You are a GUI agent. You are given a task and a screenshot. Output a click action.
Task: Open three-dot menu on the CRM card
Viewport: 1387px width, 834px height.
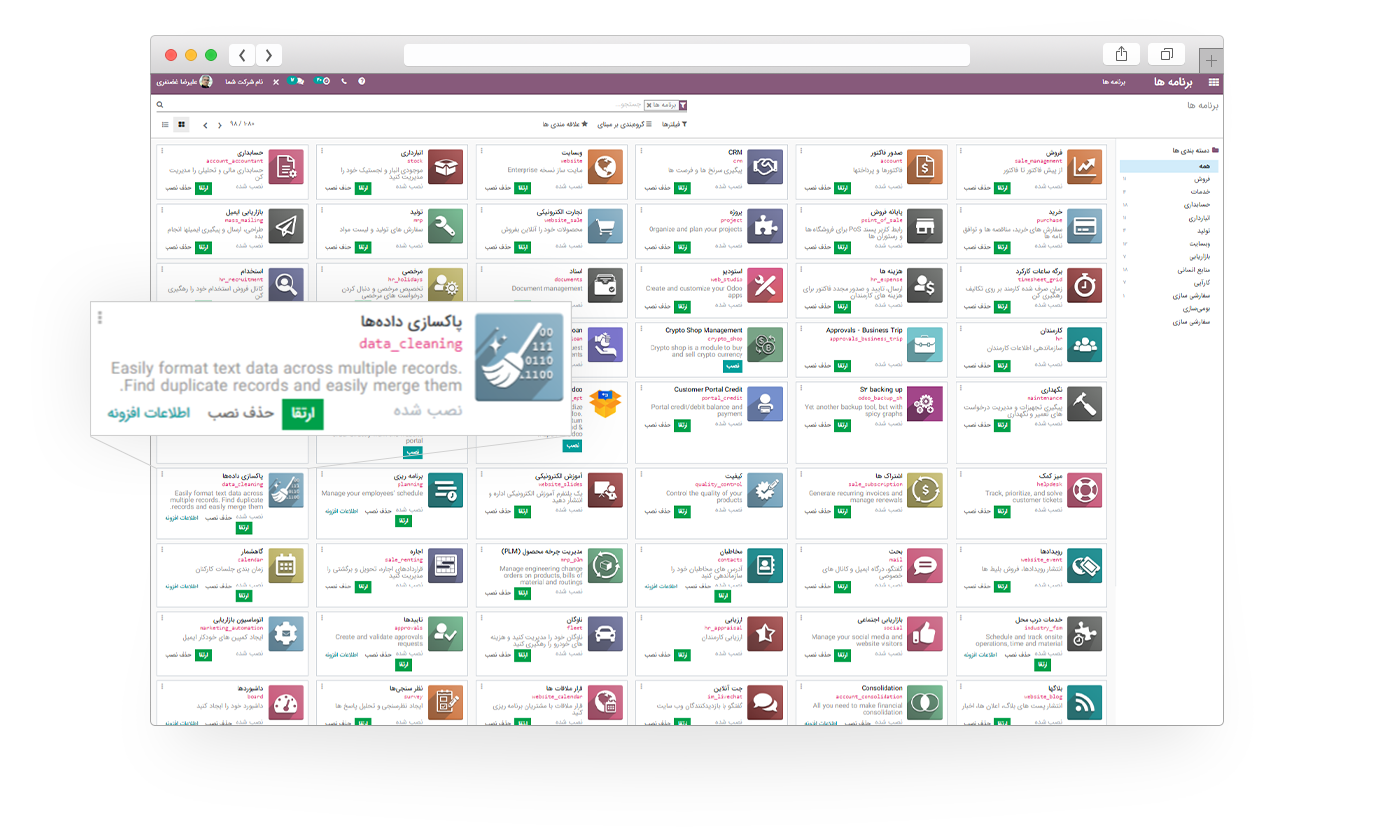637,152
